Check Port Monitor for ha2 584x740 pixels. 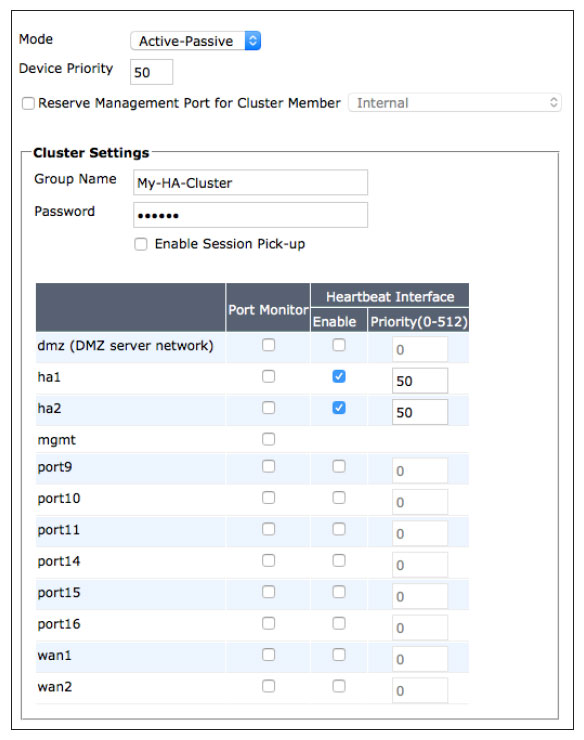269,408
